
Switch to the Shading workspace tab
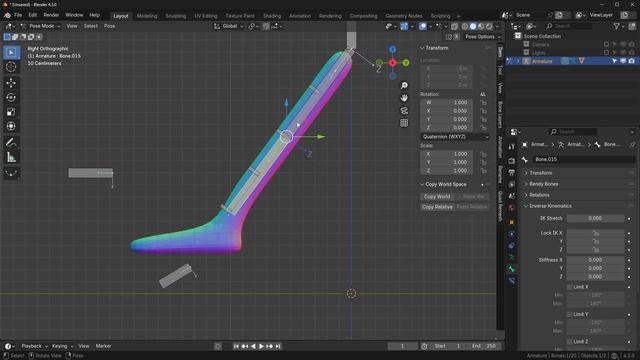[x=272, y=16]
